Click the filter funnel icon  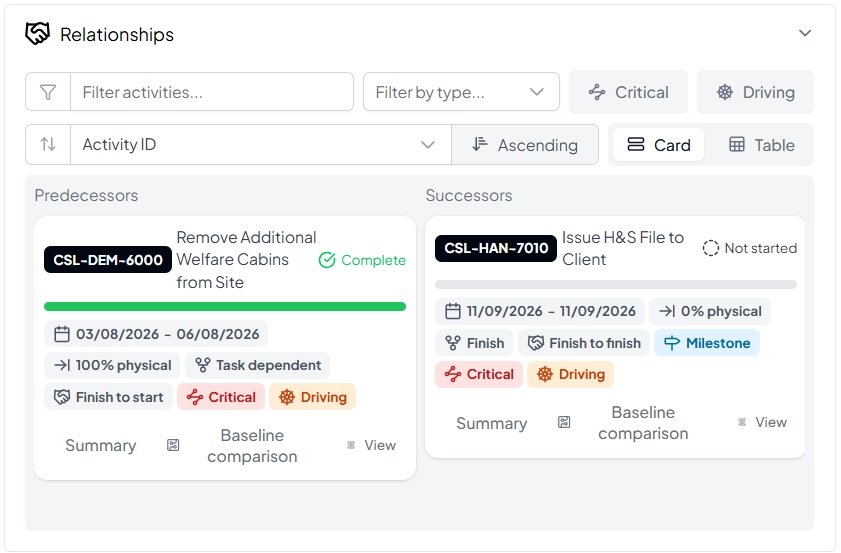coord(48,92)
